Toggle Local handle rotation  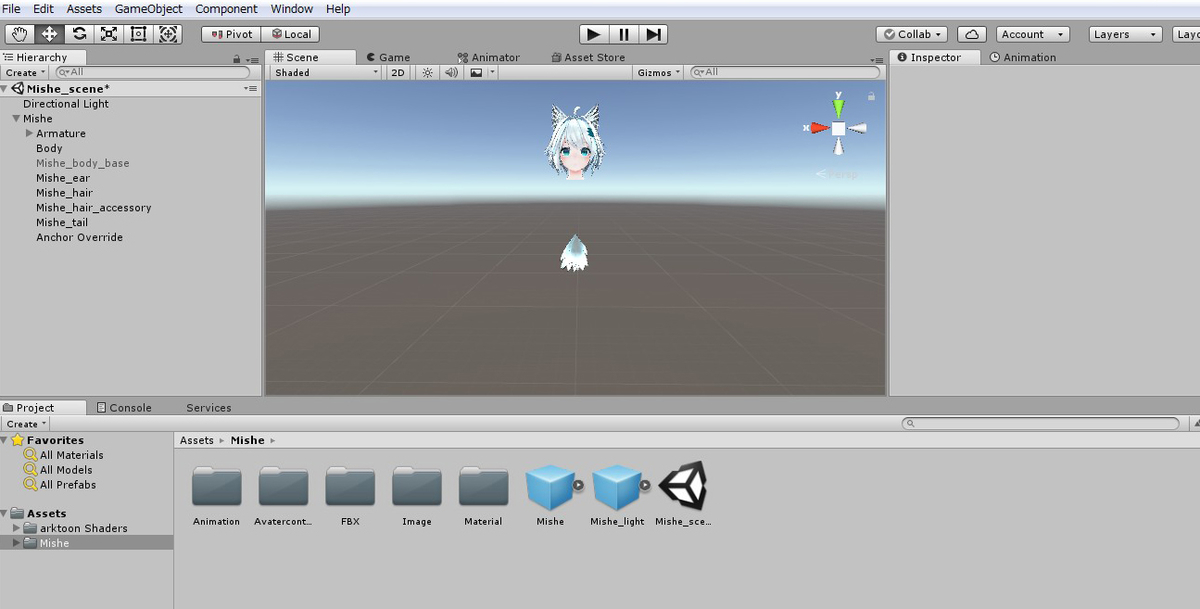(x=290, y=34)
